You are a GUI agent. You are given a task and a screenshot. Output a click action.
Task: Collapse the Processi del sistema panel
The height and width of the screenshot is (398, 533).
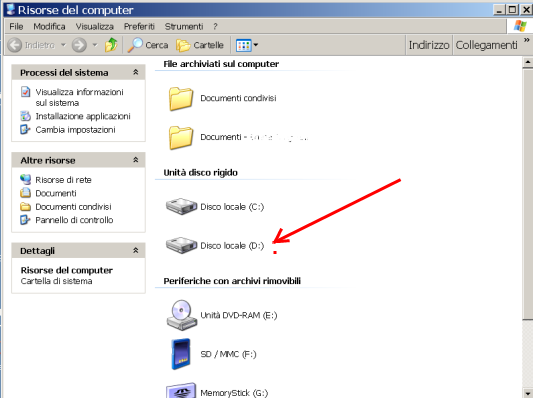tap(136, 72)
